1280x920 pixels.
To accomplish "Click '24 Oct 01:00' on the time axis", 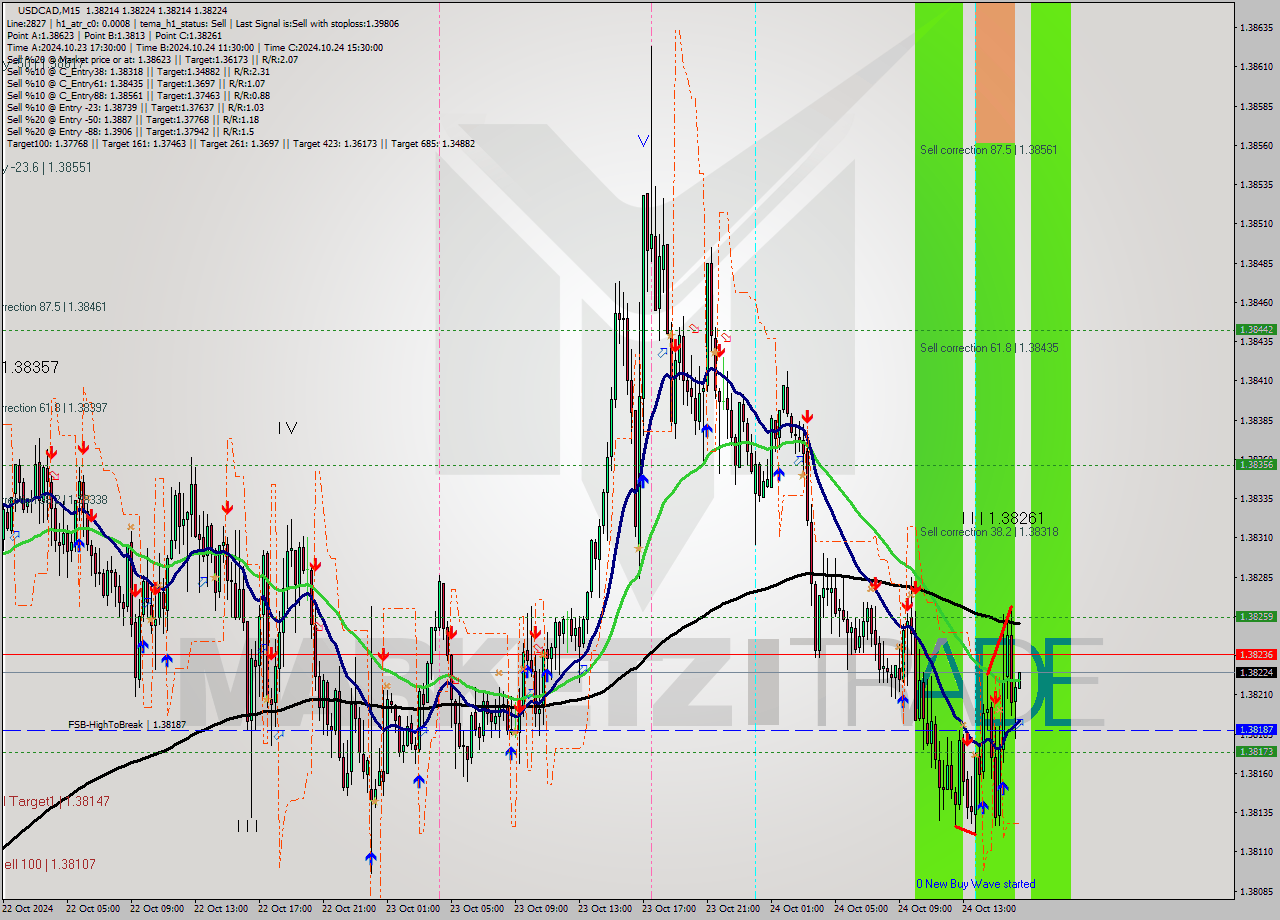I will pyautogui.click(x=797, y=909).
